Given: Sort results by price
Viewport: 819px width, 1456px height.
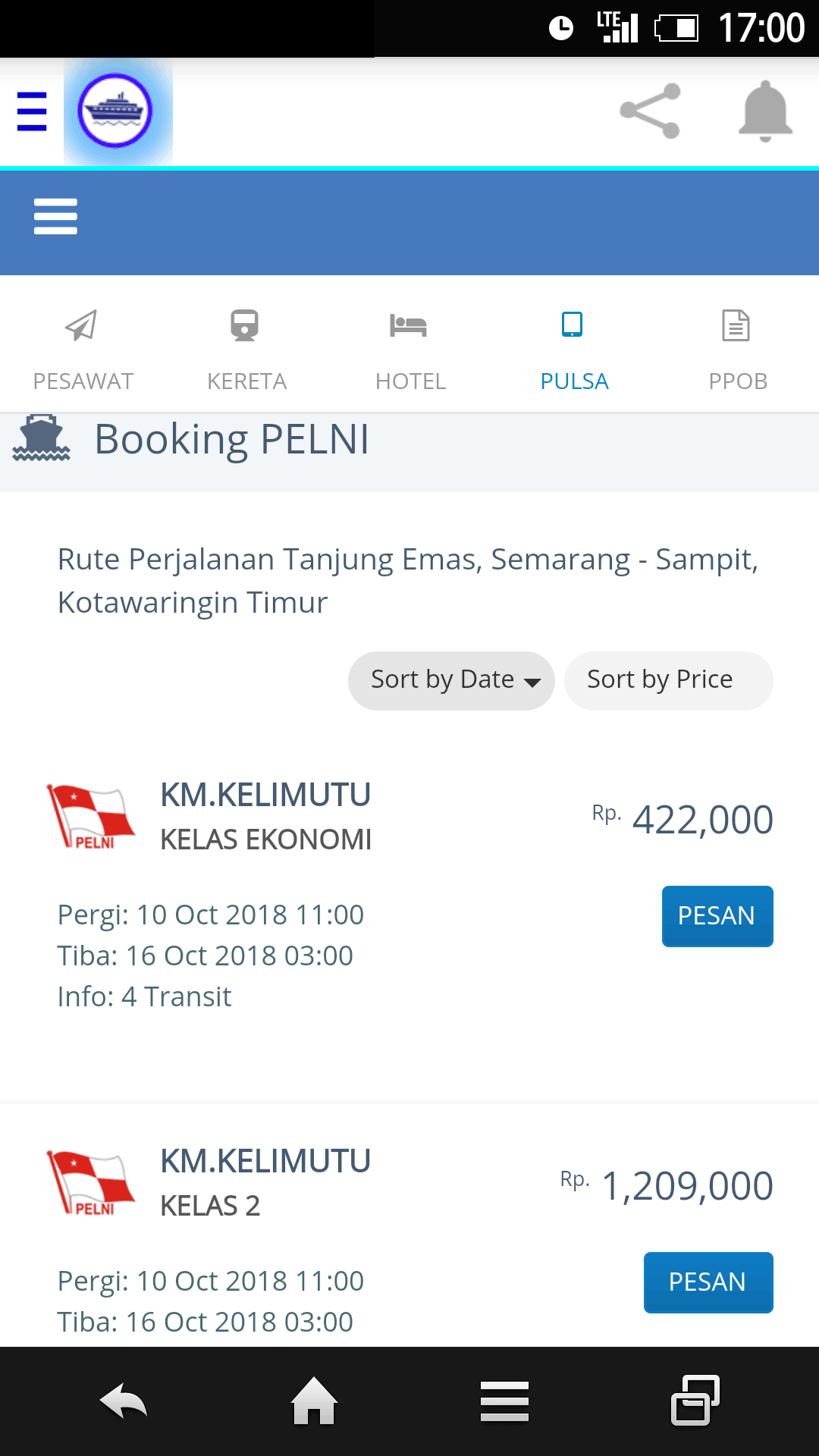Looking at the screenshot, I should click(x=668, y=680).
